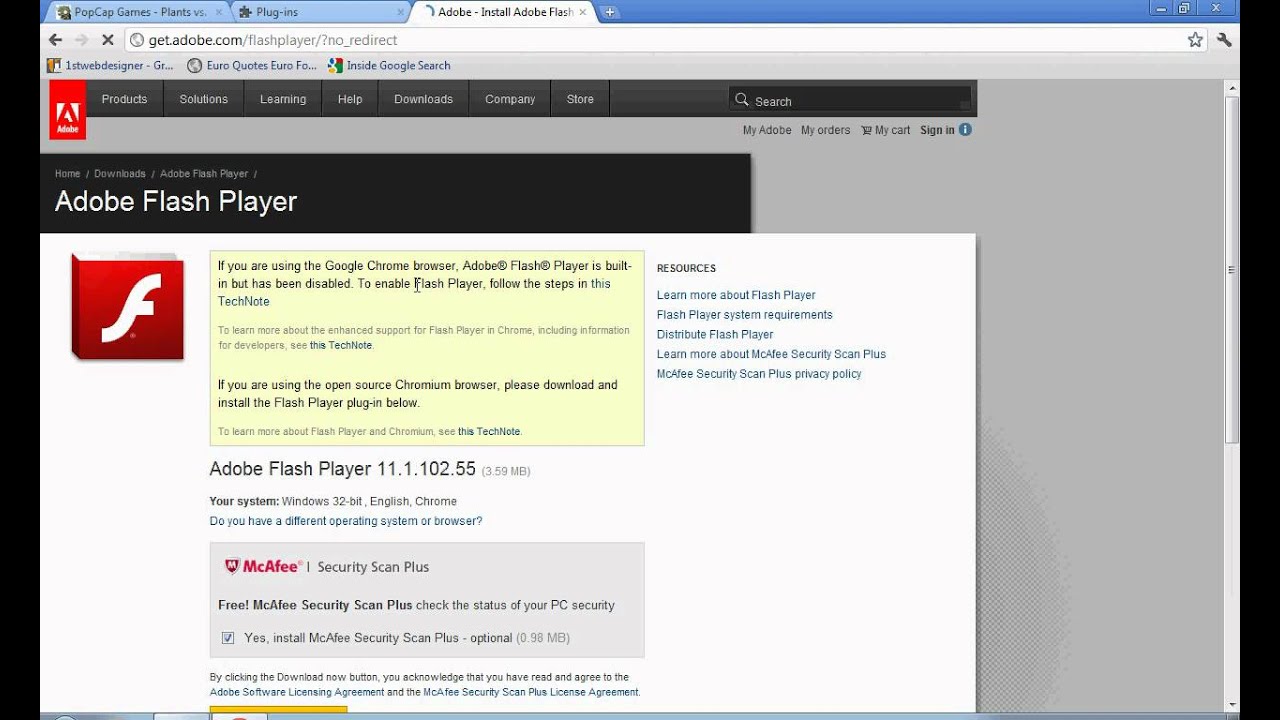Click the scrollbar up arrow
The image size is (1280, 720).
pos(1232,88)
